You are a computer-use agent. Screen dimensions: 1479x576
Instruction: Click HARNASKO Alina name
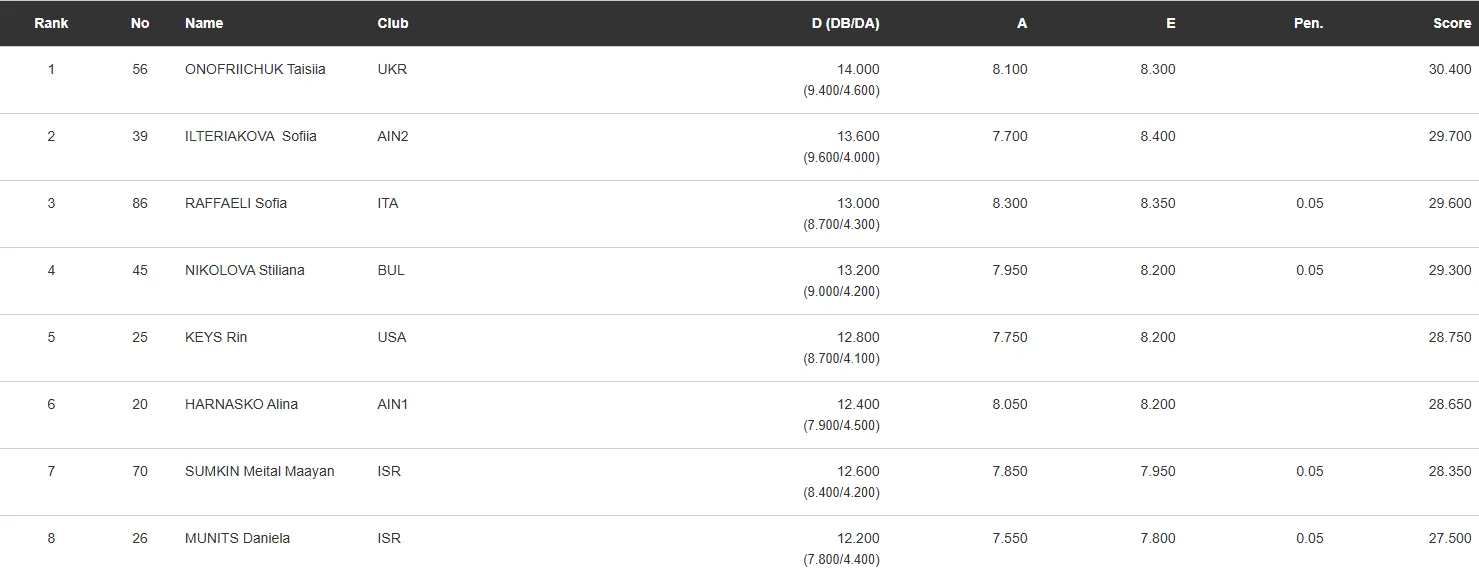point(241,404)
